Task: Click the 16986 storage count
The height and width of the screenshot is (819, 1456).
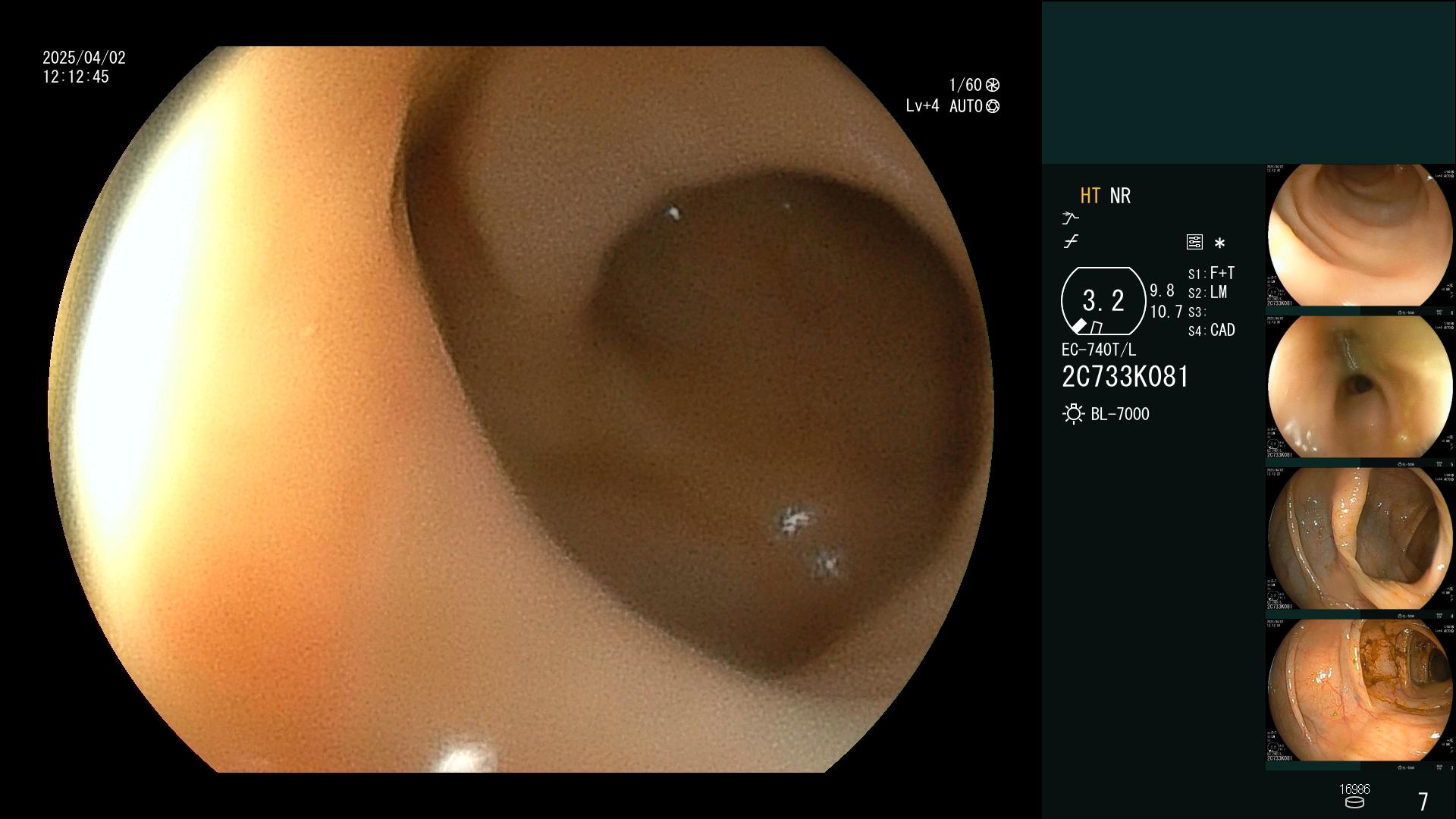Action: [1354, 789]
